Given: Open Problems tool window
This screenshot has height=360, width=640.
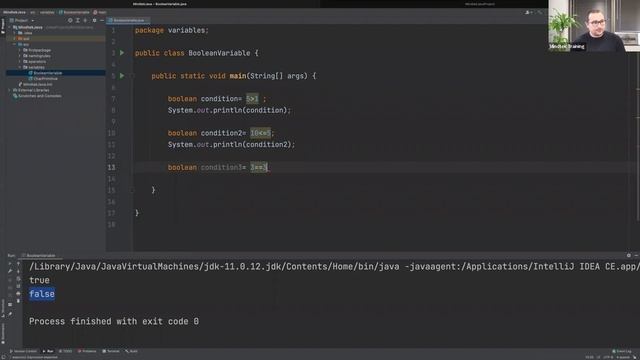Looking at the screenshot, I should tap(87, 351).
